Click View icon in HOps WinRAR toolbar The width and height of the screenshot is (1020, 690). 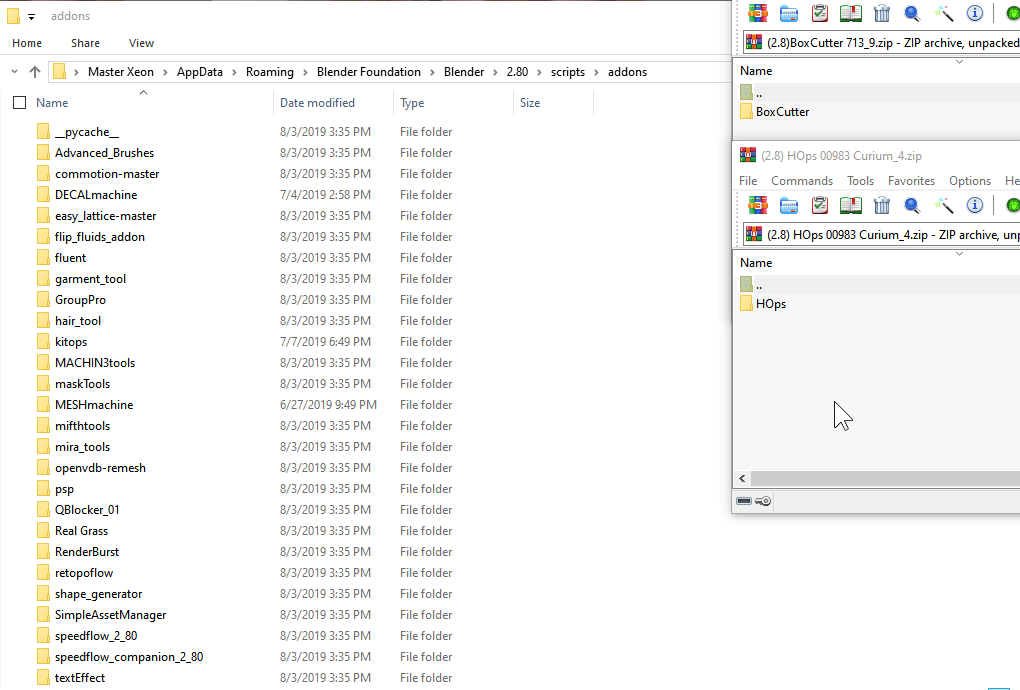(x=850, y=206)
